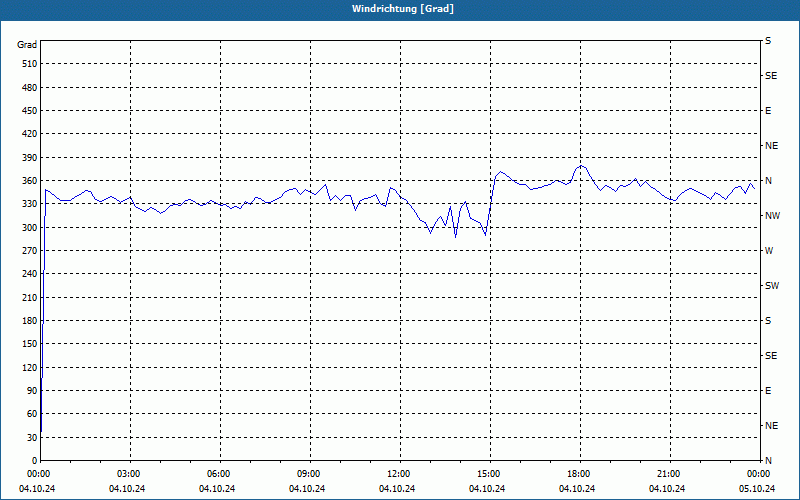Click the E compass label beside the 450 gridline

pos(768,111)
